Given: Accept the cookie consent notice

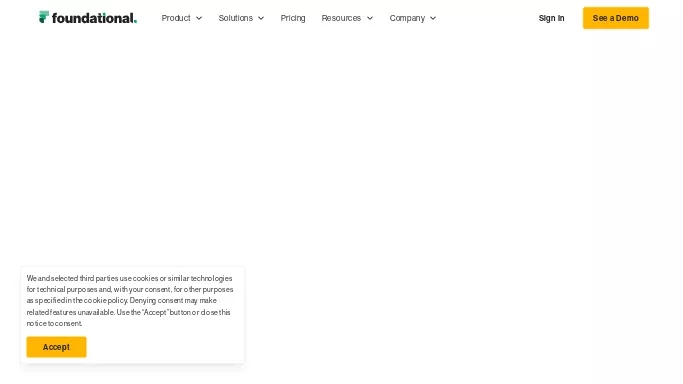Looking at the screenshot, I should [56, 347].
